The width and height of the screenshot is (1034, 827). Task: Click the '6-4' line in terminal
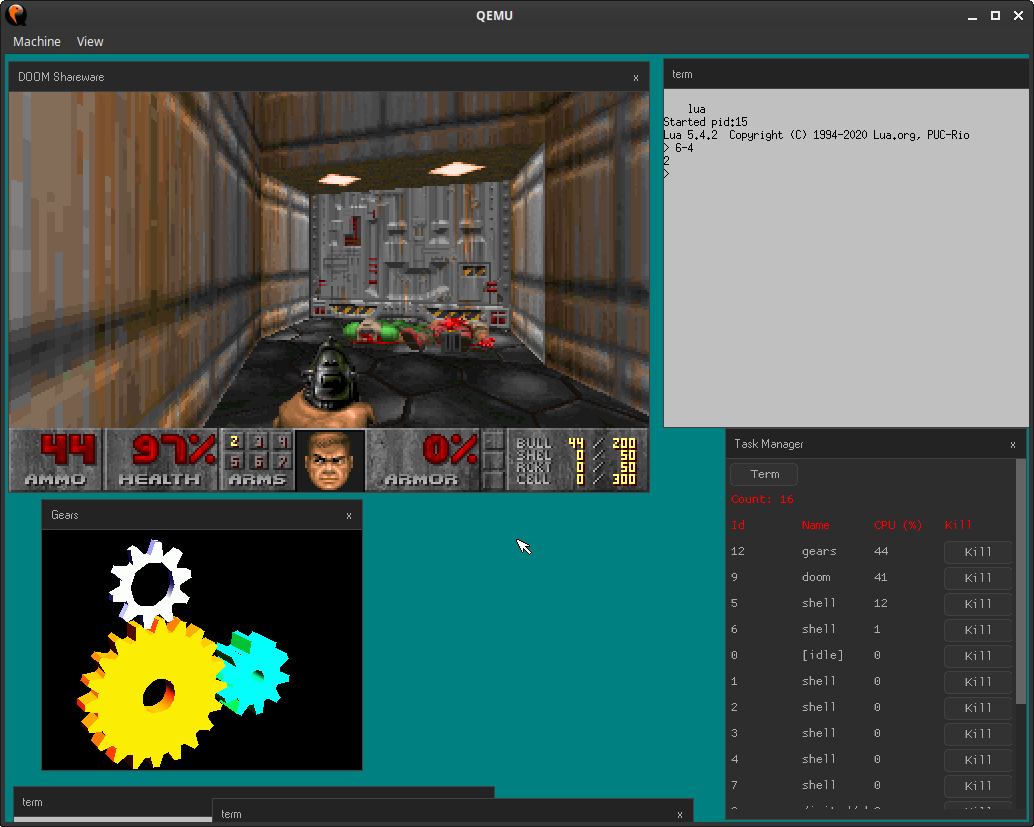684,148
